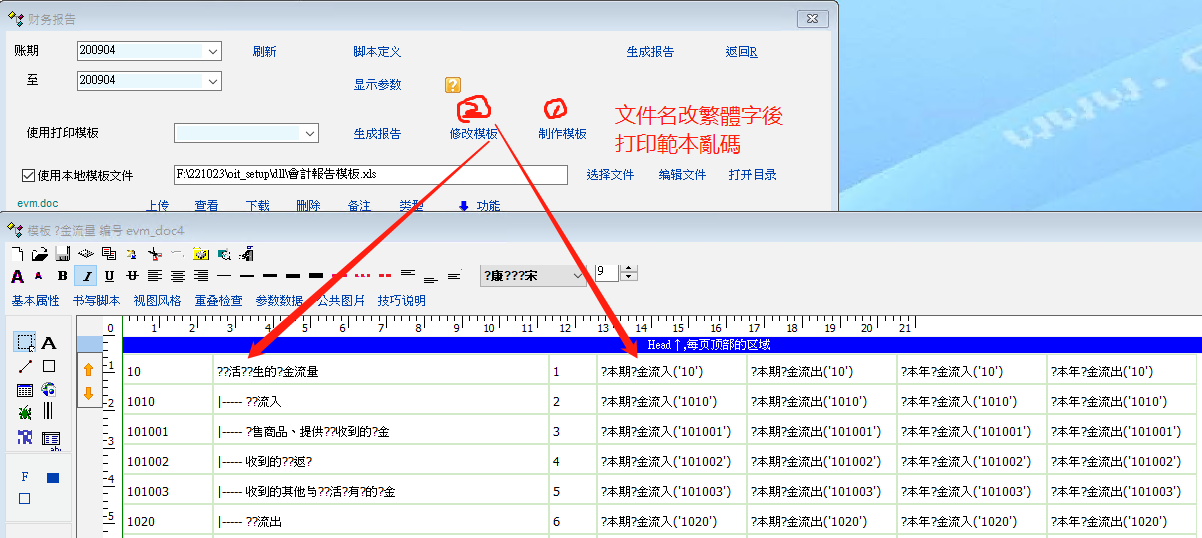Select the dashed-rectangle selection tool
This screenshot has width=1202, height=538.
pyautogui.click(x=25, y=343)
